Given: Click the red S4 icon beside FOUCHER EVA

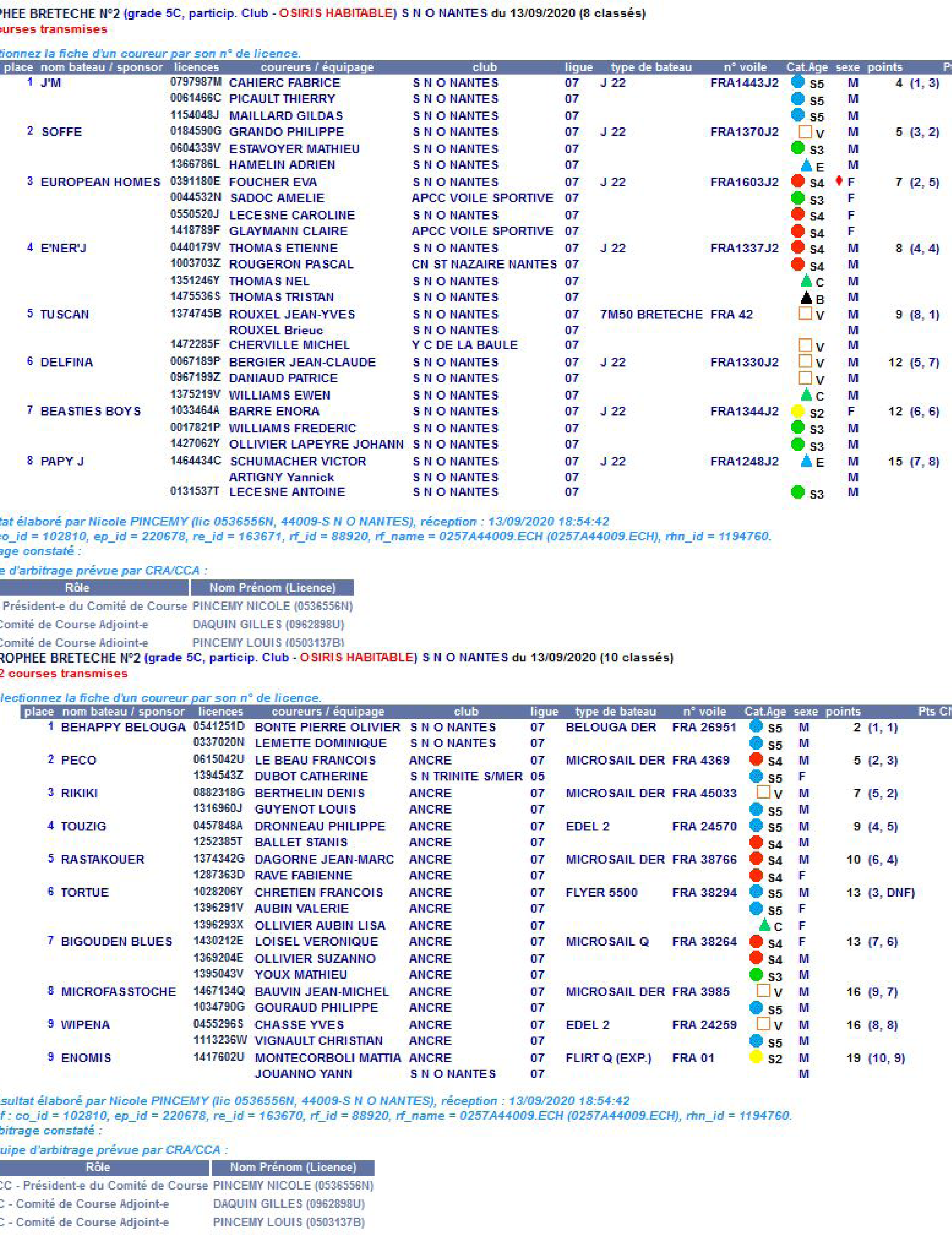Looking at the screenshot, I should coord(798,181).
